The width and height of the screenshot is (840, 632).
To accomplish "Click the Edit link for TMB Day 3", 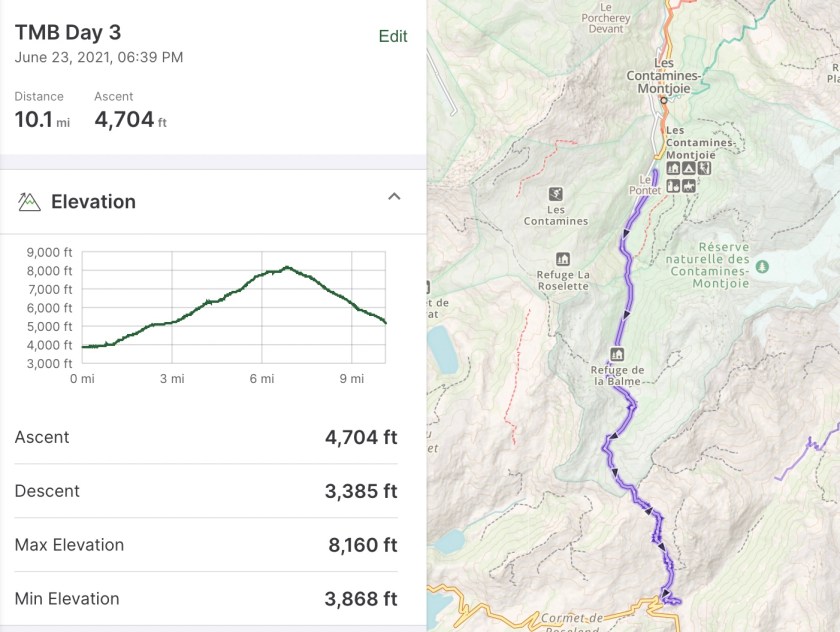I will (393, 36).
